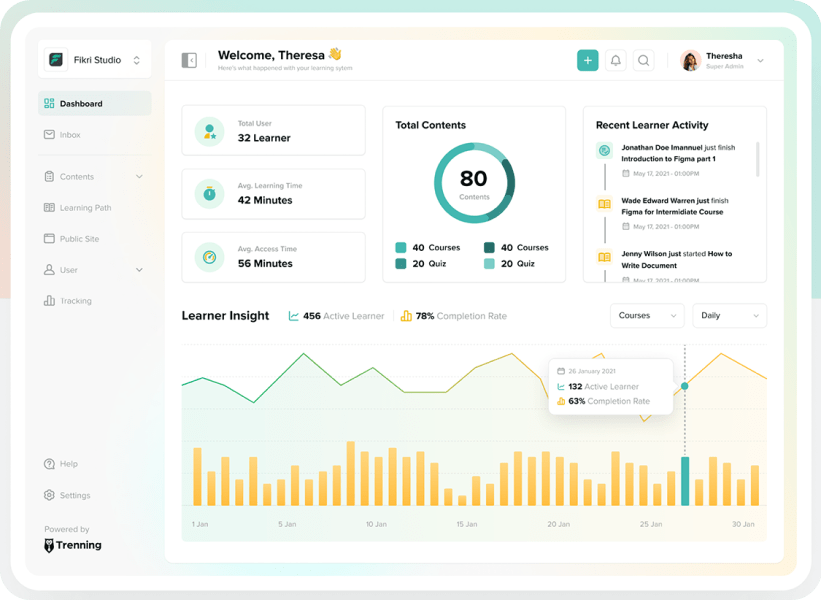Click the teal highlighted chart bar
The image size is (822, 600).
pyautogui.click(x=685, y=481)
